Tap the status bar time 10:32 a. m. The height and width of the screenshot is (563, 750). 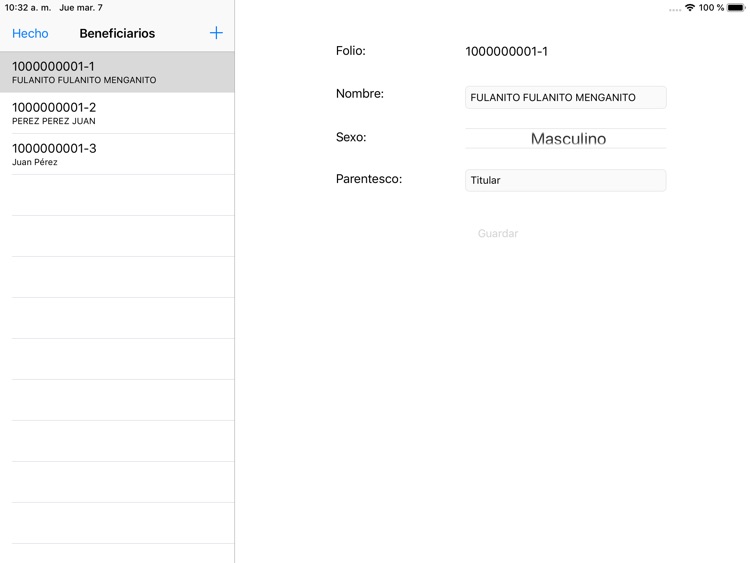[x=28, y=8]
